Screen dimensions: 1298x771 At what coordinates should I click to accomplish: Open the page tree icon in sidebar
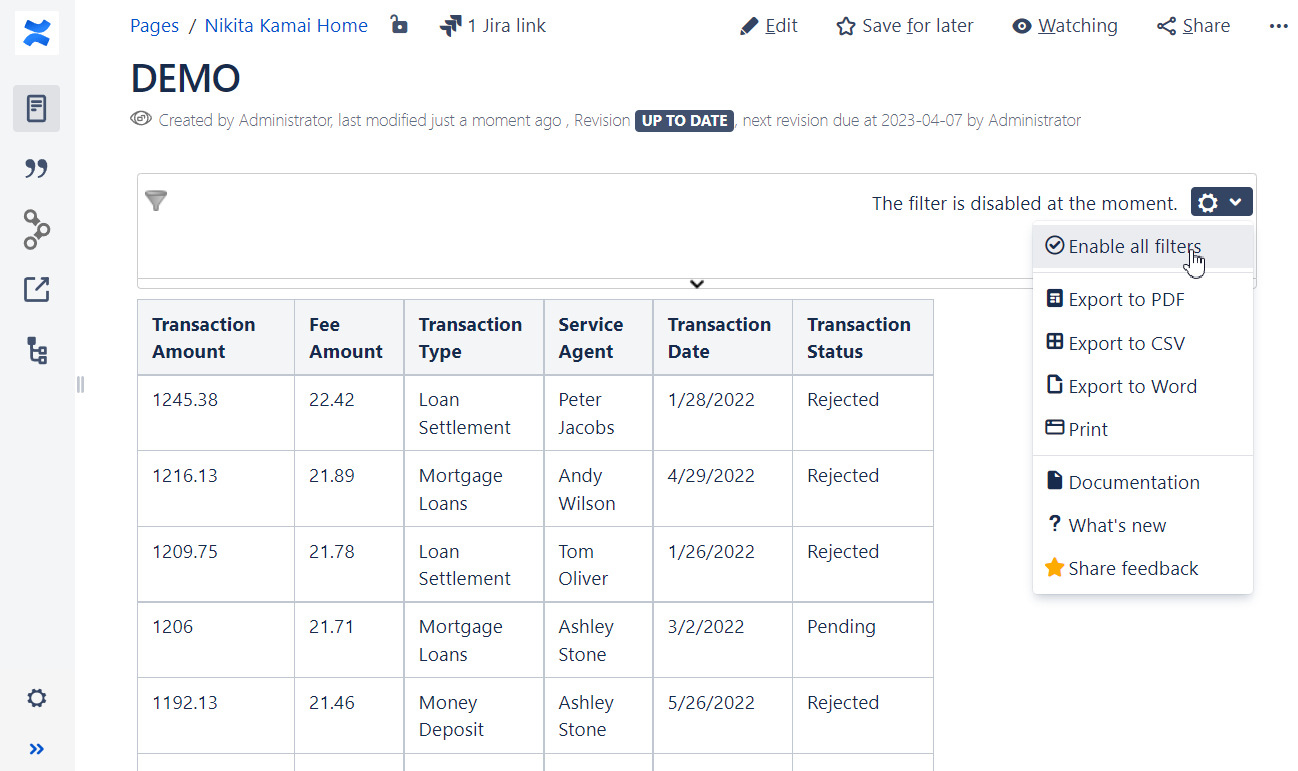[37, 351]
